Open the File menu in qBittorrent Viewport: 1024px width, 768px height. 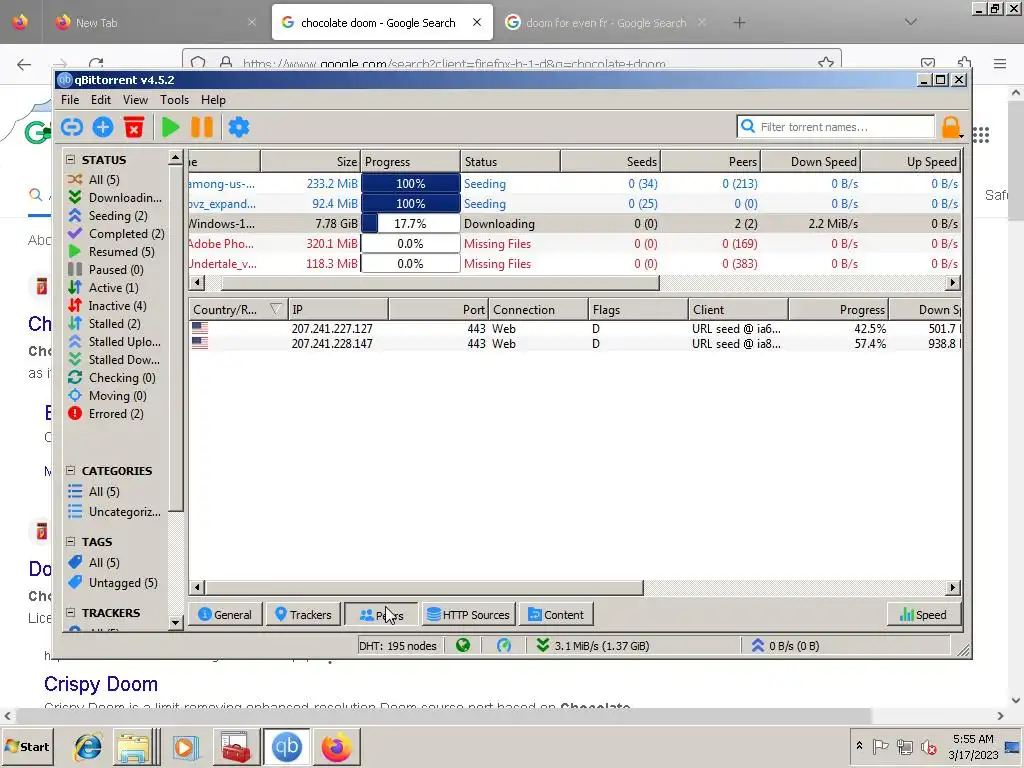[70, 100]
